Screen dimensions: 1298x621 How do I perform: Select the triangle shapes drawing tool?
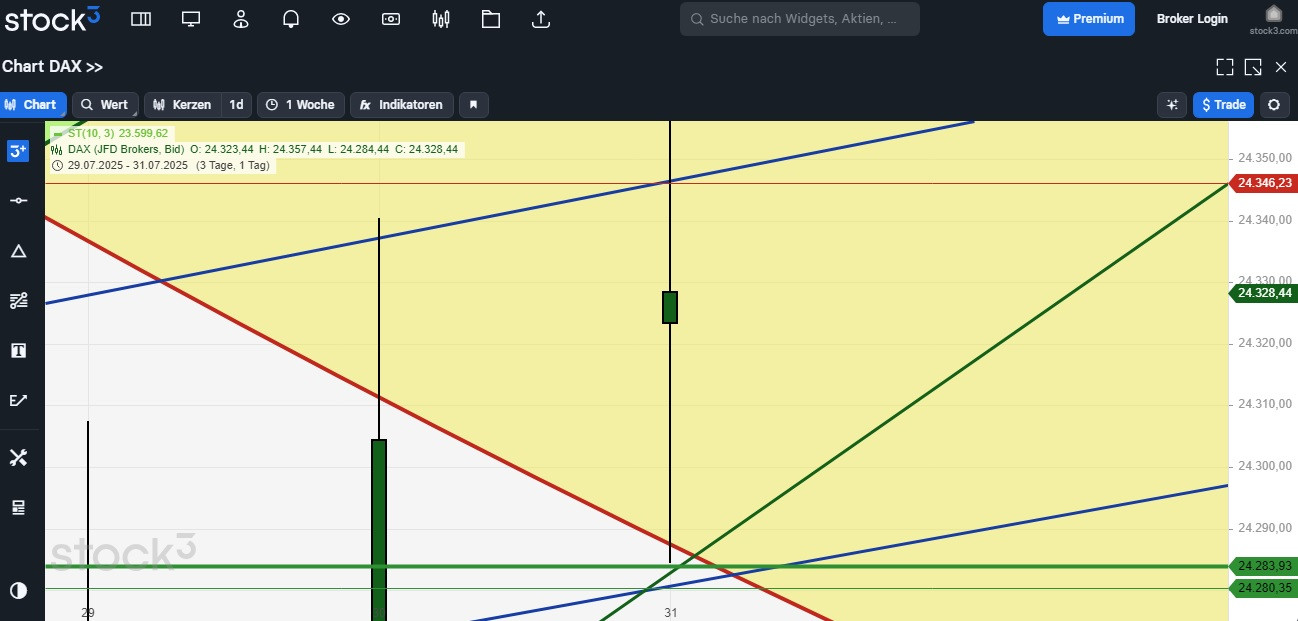click(18, 251)
